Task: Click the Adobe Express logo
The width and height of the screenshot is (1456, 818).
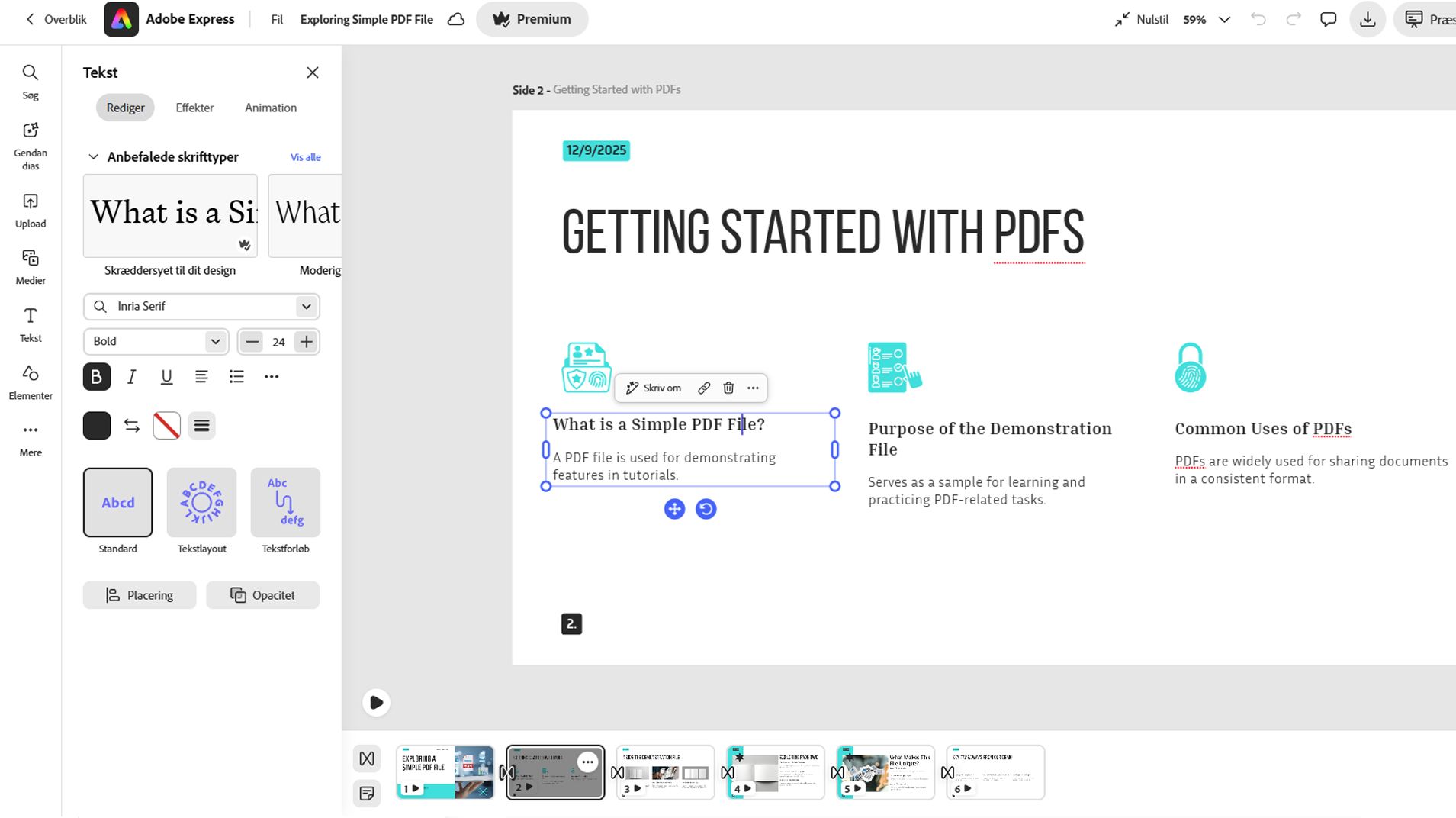Action: pyautogui.click(x=121, y=19)
